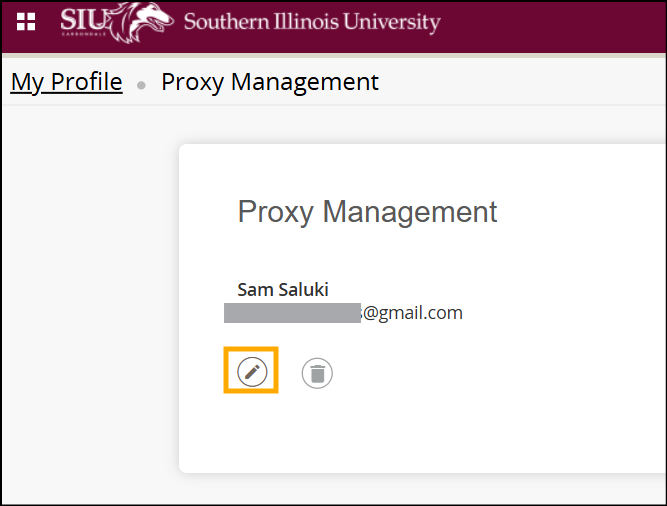
Task: Click the Southern Illinois University title text
Action: click(x=311, y=22)
